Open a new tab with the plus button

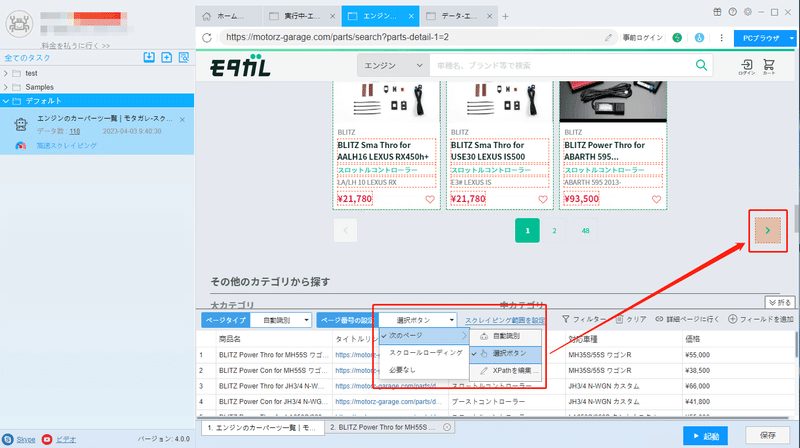pos(505,16)
